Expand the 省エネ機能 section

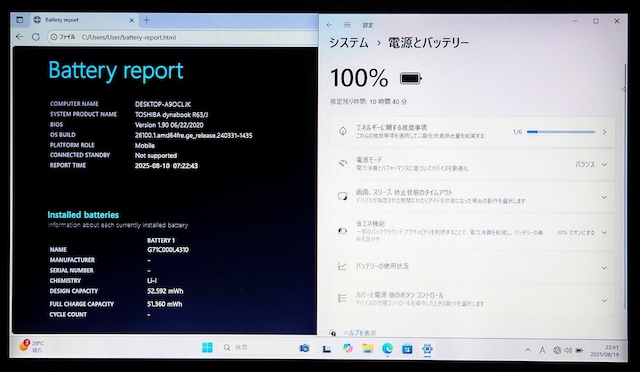point(473,231)
